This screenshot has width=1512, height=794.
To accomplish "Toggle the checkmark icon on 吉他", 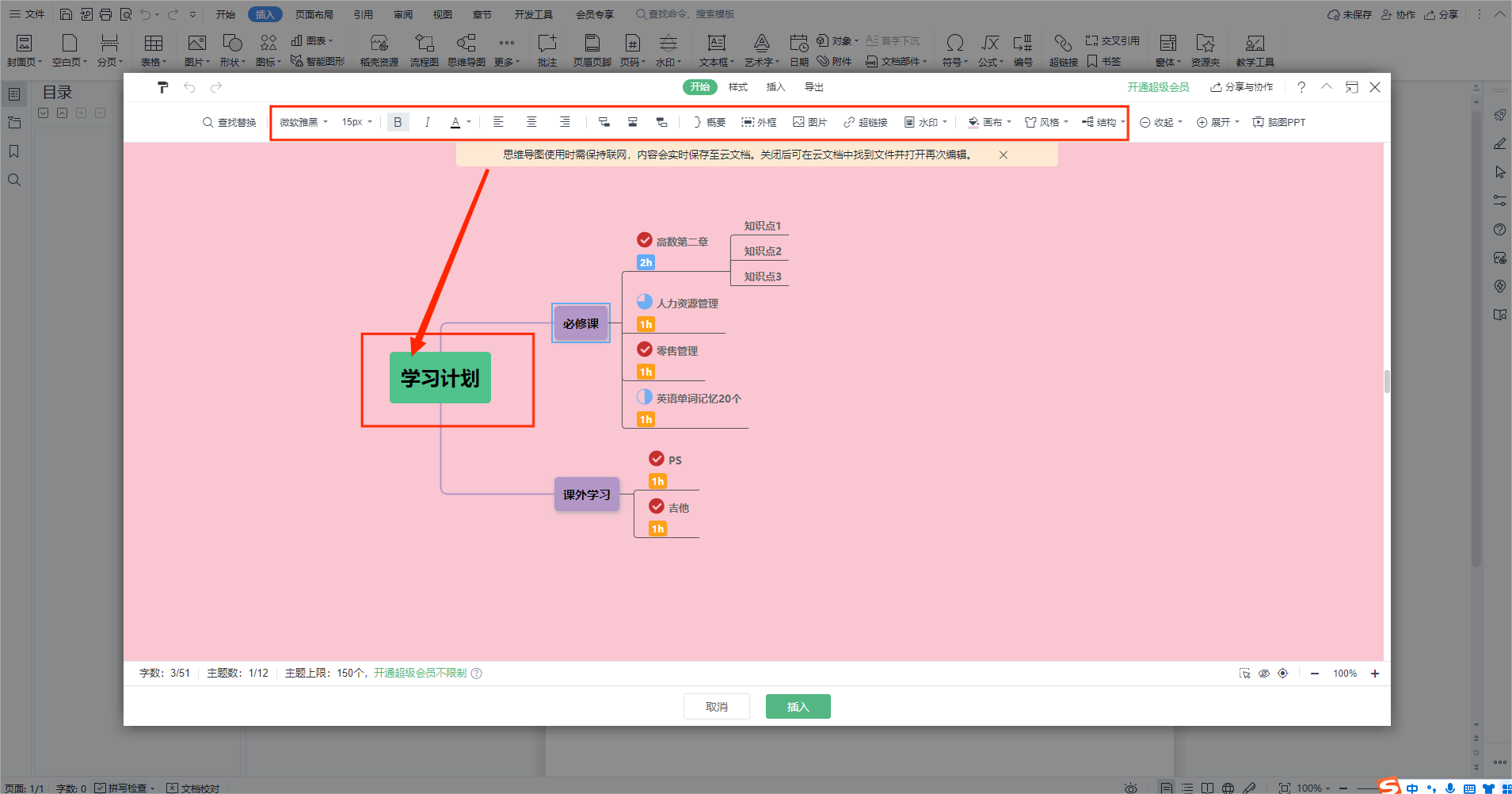I will [x=657, y=506].
